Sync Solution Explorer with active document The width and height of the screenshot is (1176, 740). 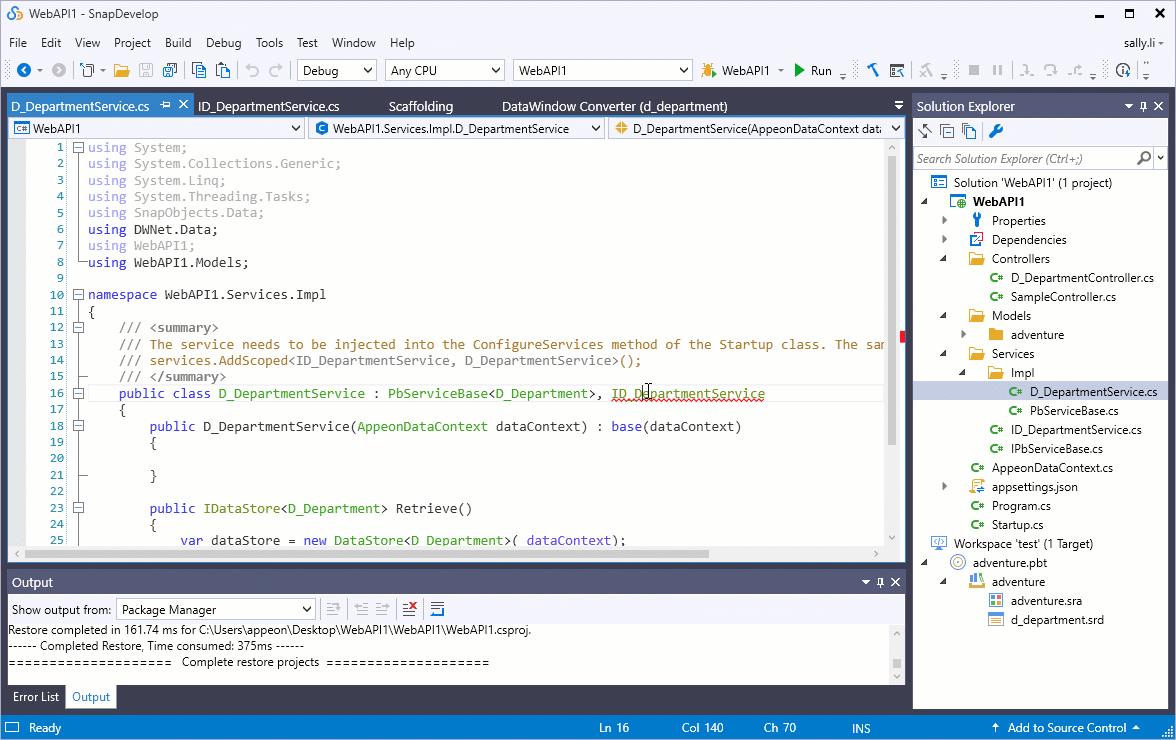coord(923,131)
